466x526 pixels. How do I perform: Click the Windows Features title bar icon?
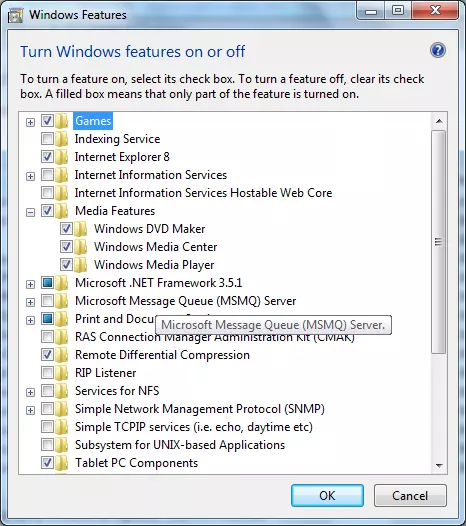(x=15, y=15)
